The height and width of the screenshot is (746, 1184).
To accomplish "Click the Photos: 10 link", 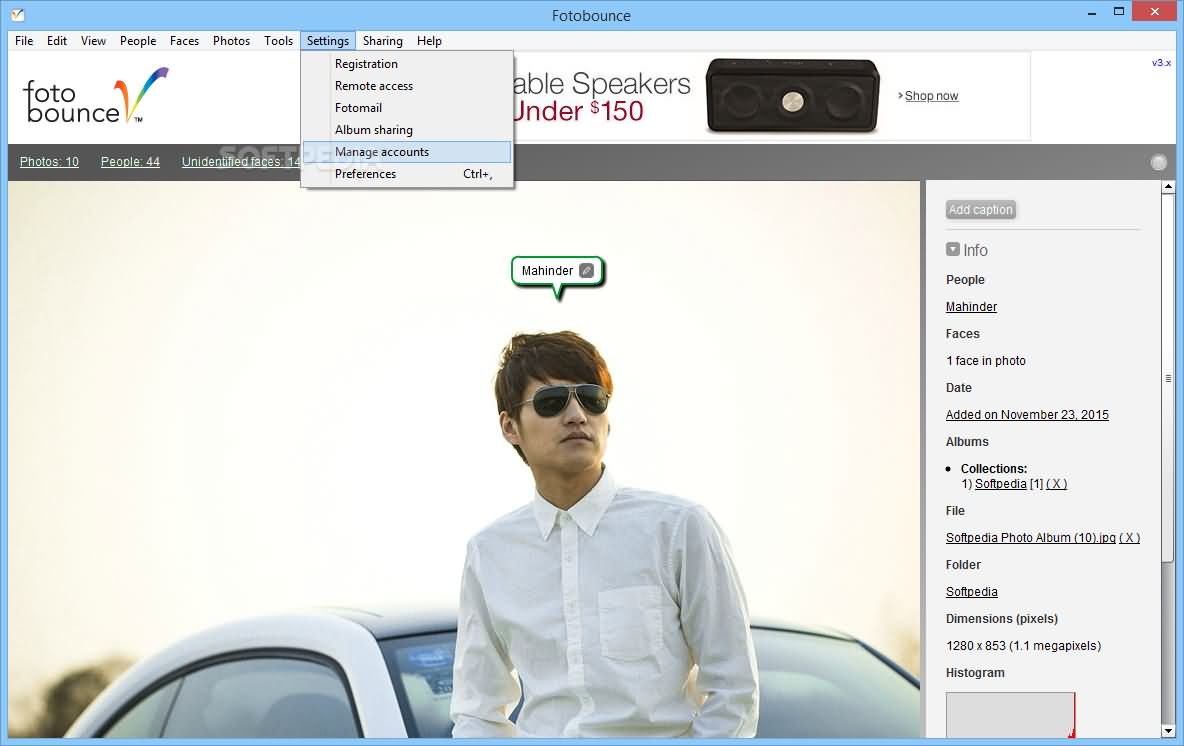I will [49, 162].
